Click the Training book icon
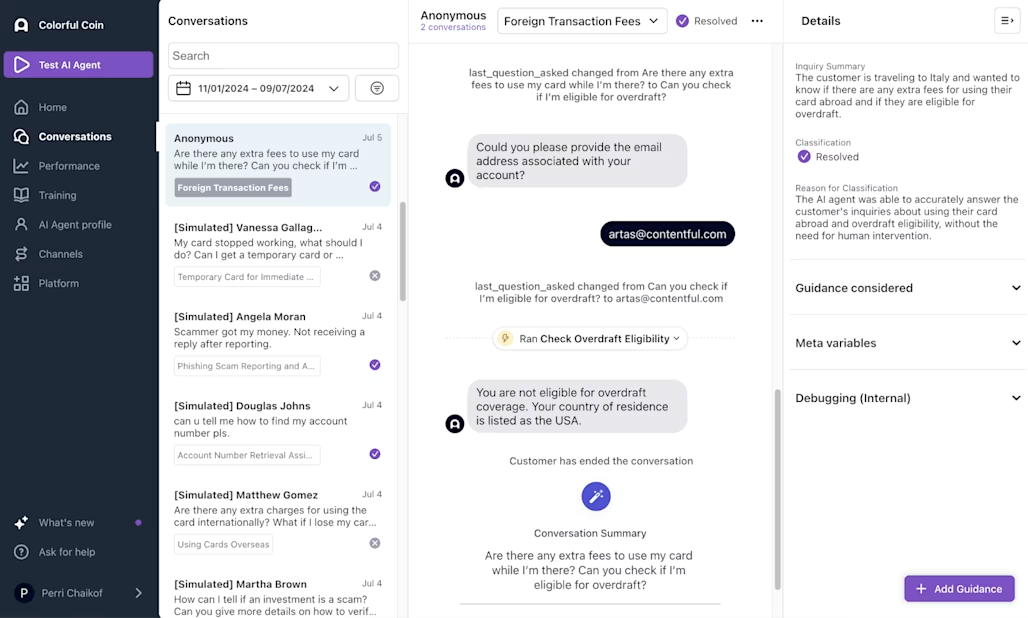 [21, 195]
